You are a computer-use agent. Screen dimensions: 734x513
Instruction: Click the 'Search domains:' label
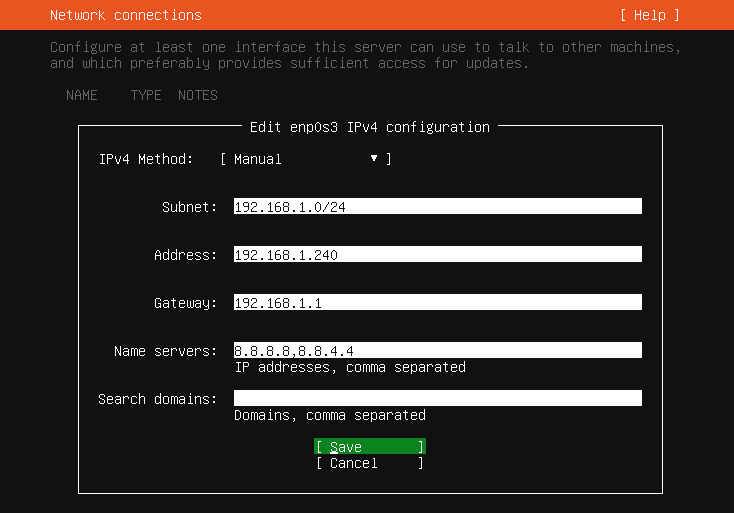click(x=158, y=399)
